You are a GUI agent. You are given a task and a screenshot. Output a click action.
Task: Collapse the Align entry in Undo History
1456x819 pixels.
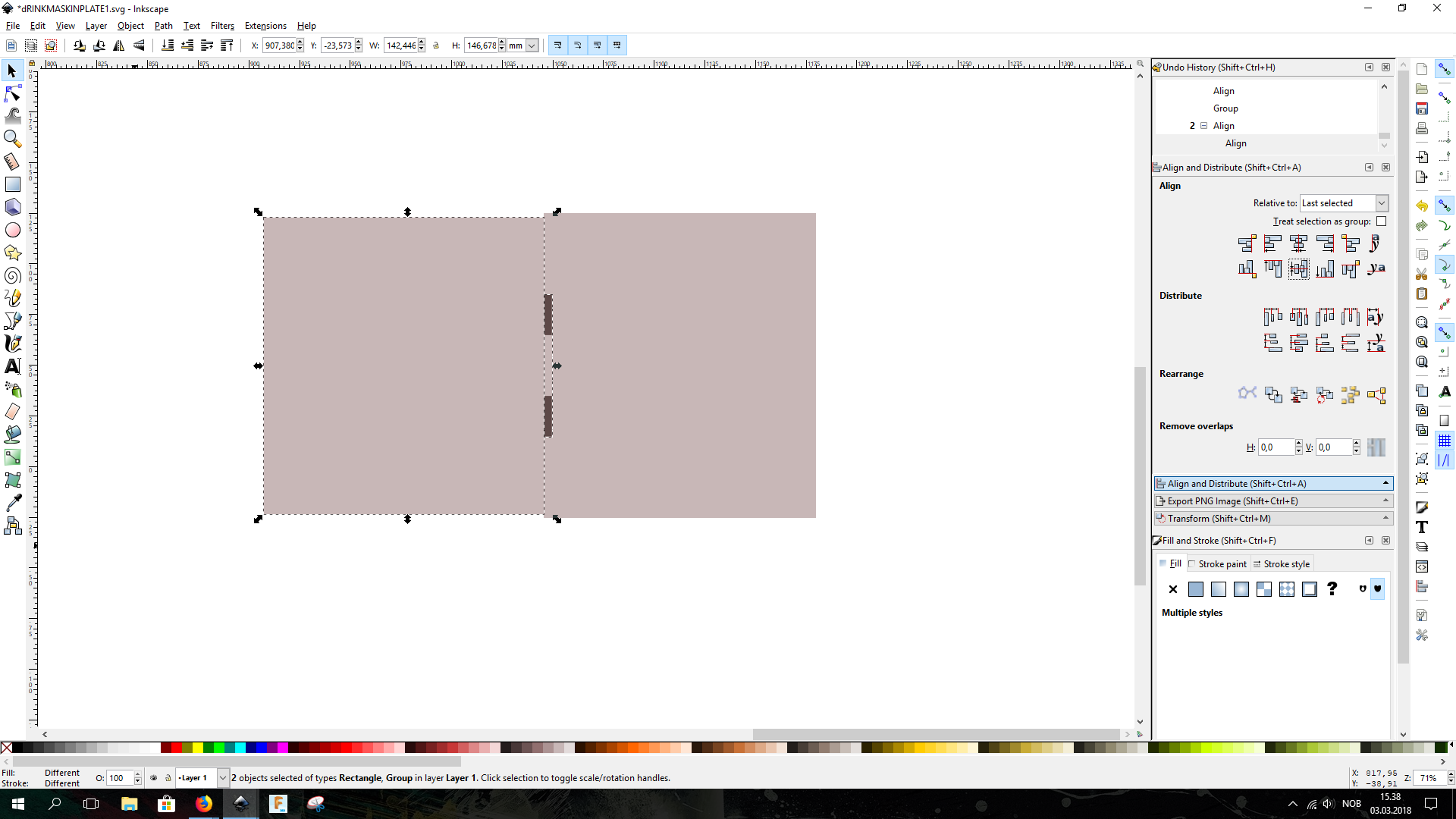(x=1203, y=126)
